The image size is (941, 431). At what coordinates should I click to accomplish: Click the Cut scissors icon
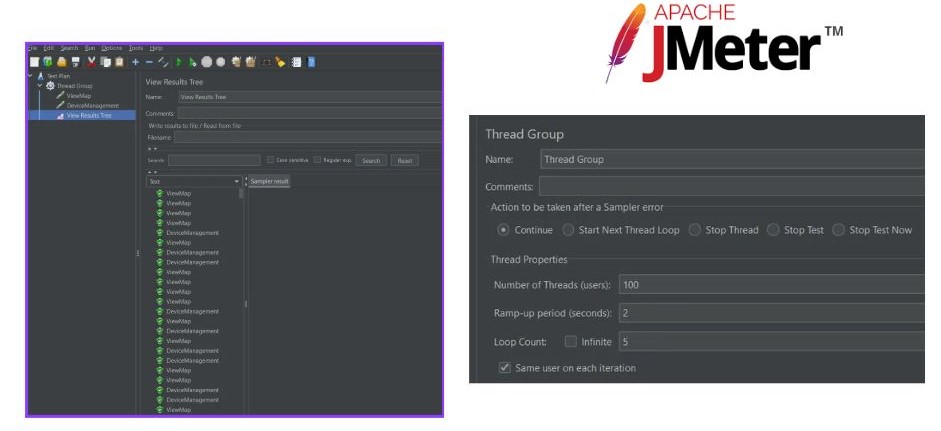[x=91, y=62]
